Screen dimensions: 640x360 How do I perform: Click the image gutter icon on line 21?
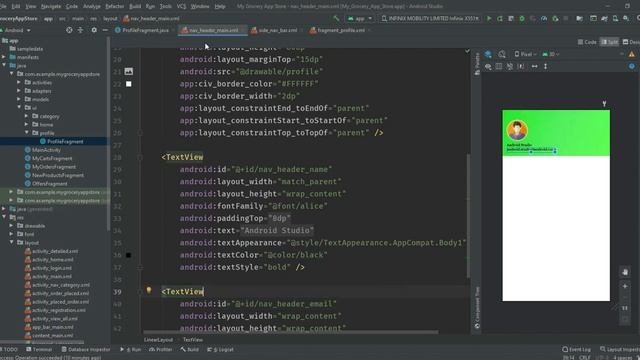129,71
